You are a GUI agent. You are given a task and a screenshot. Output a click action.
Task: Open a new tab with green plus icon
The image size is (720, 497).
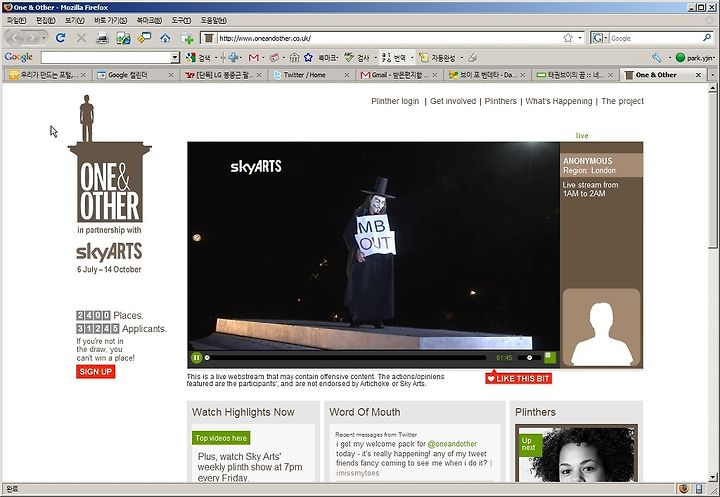[187, 39]
